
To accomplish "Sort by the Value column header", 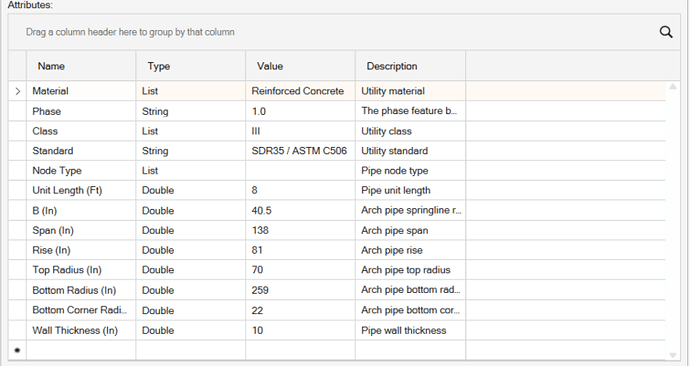I will click(300, 66).
